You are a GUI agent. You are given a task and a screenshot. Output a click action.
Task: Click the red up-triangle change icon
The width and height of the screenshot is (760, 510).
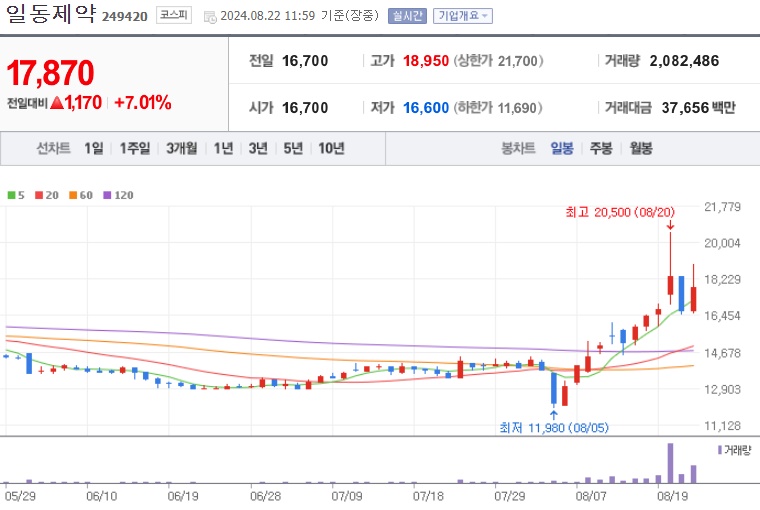(57, 103)
